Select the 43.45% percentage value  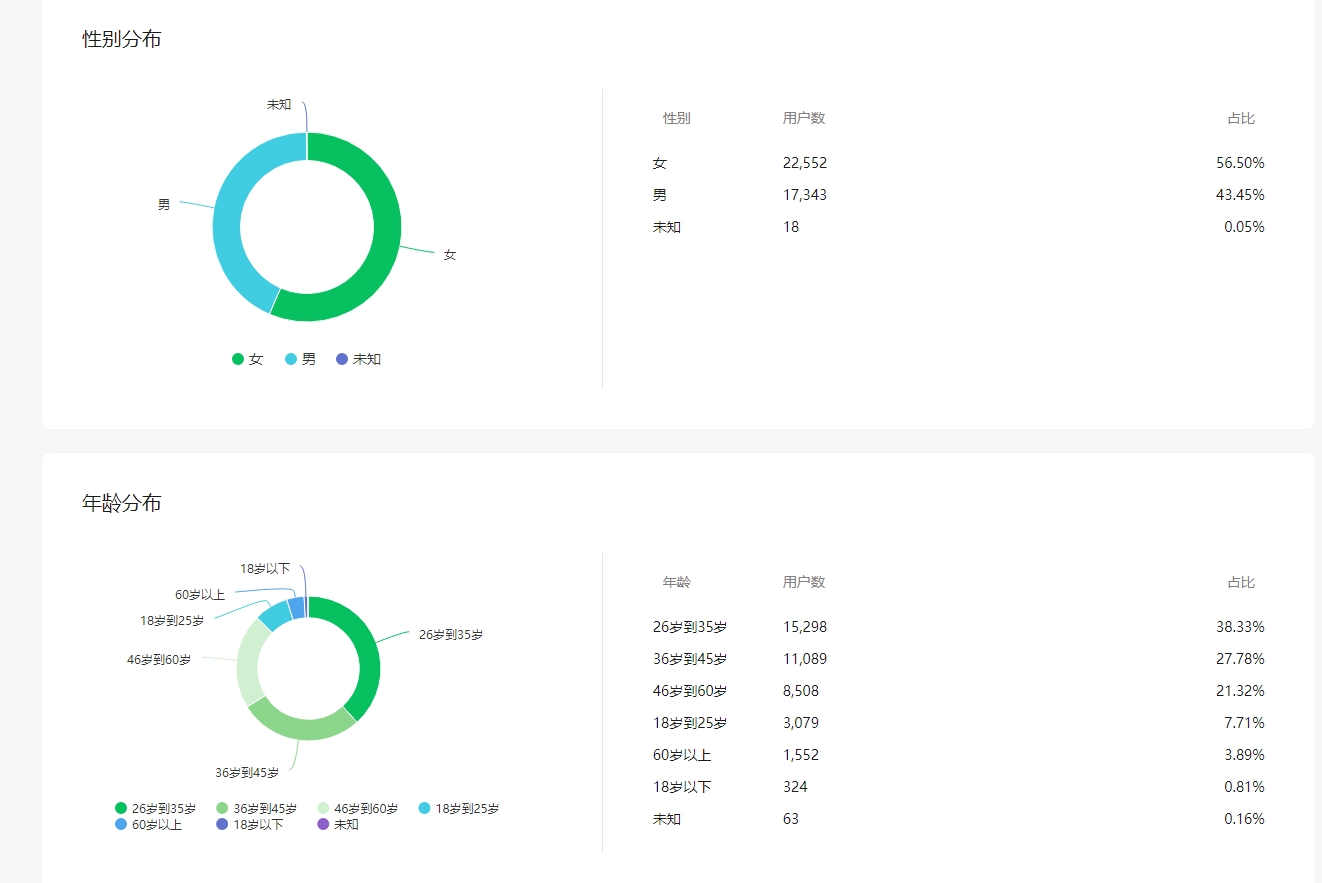point(1240,195)
